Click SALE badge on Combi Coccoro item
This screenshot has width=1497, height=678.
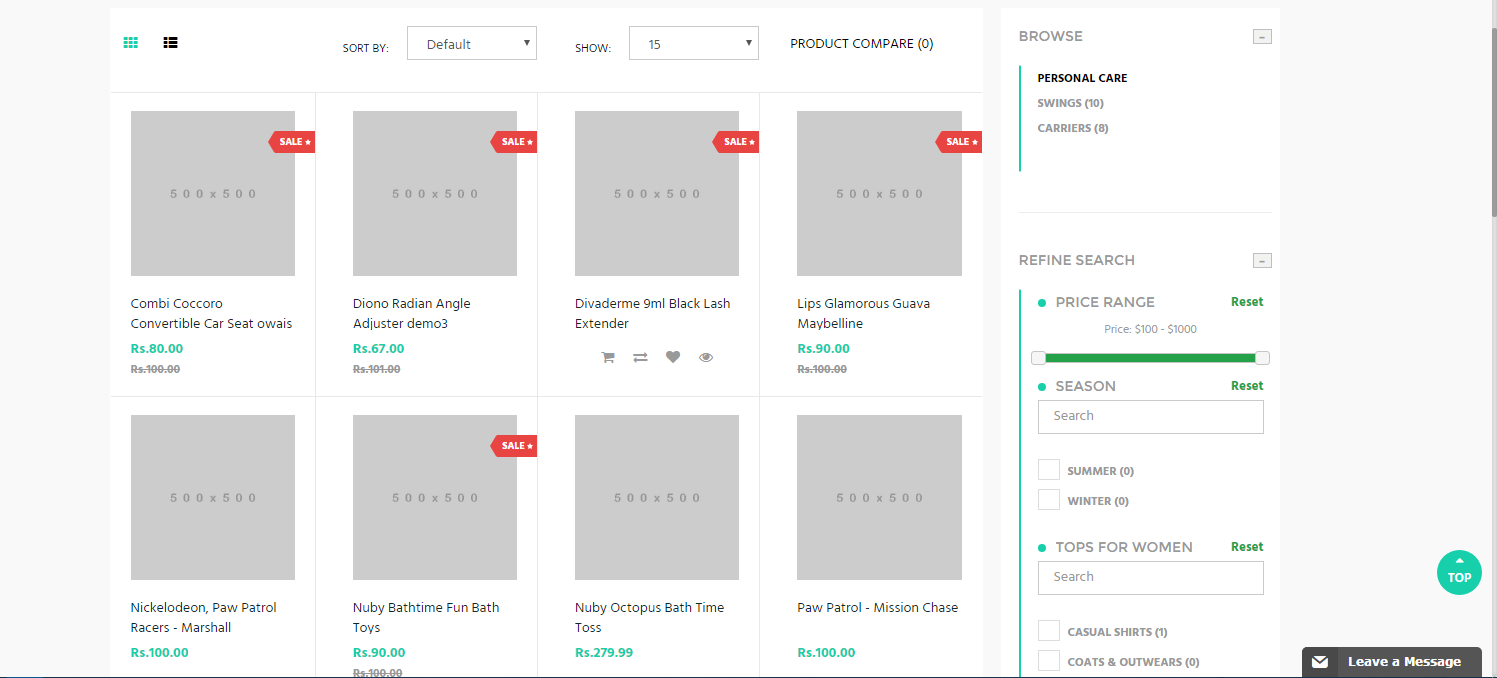(x=292, y=142)
